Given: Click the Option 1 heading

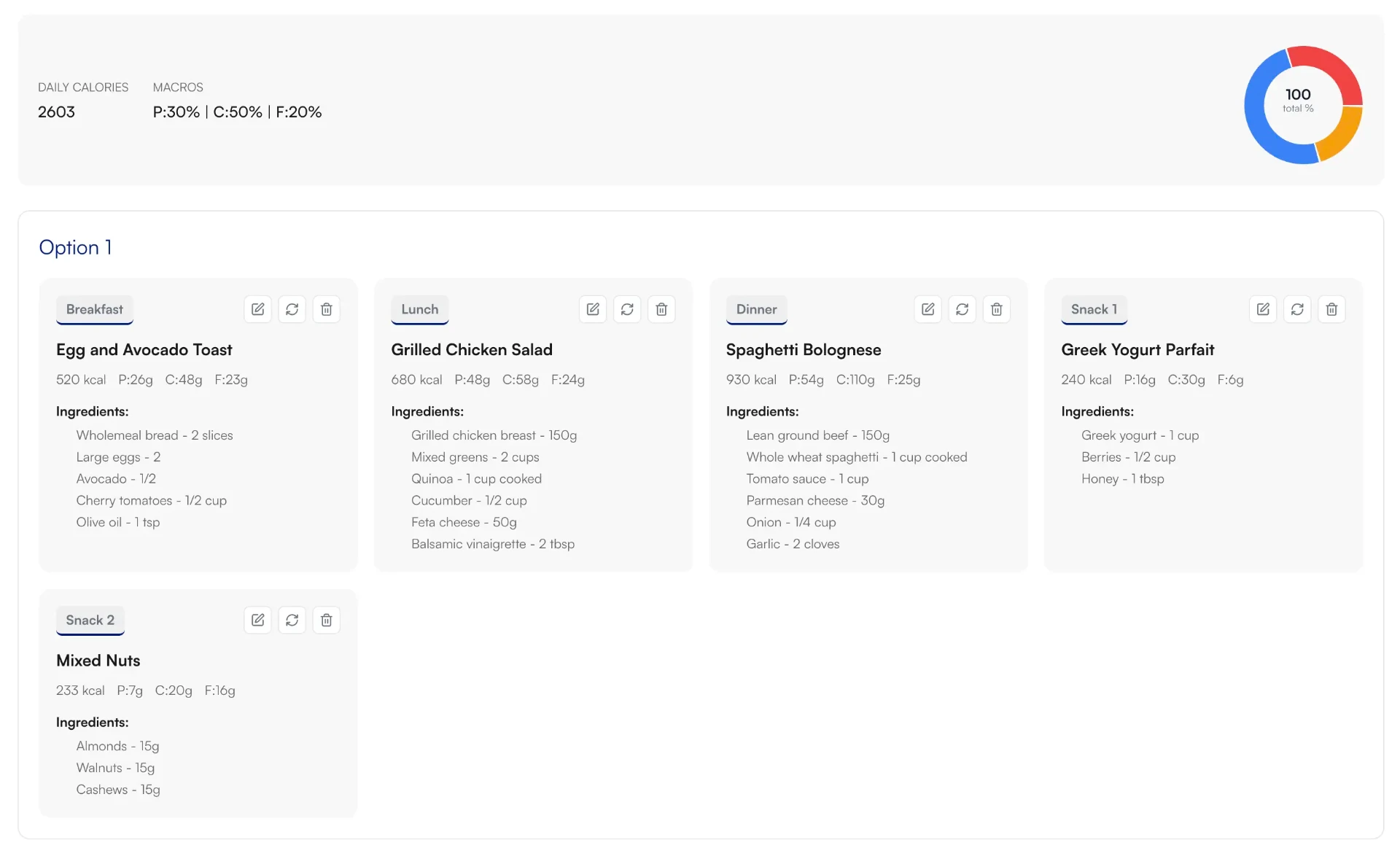Looking at the screenshot, I should click(x=75, y=247).
